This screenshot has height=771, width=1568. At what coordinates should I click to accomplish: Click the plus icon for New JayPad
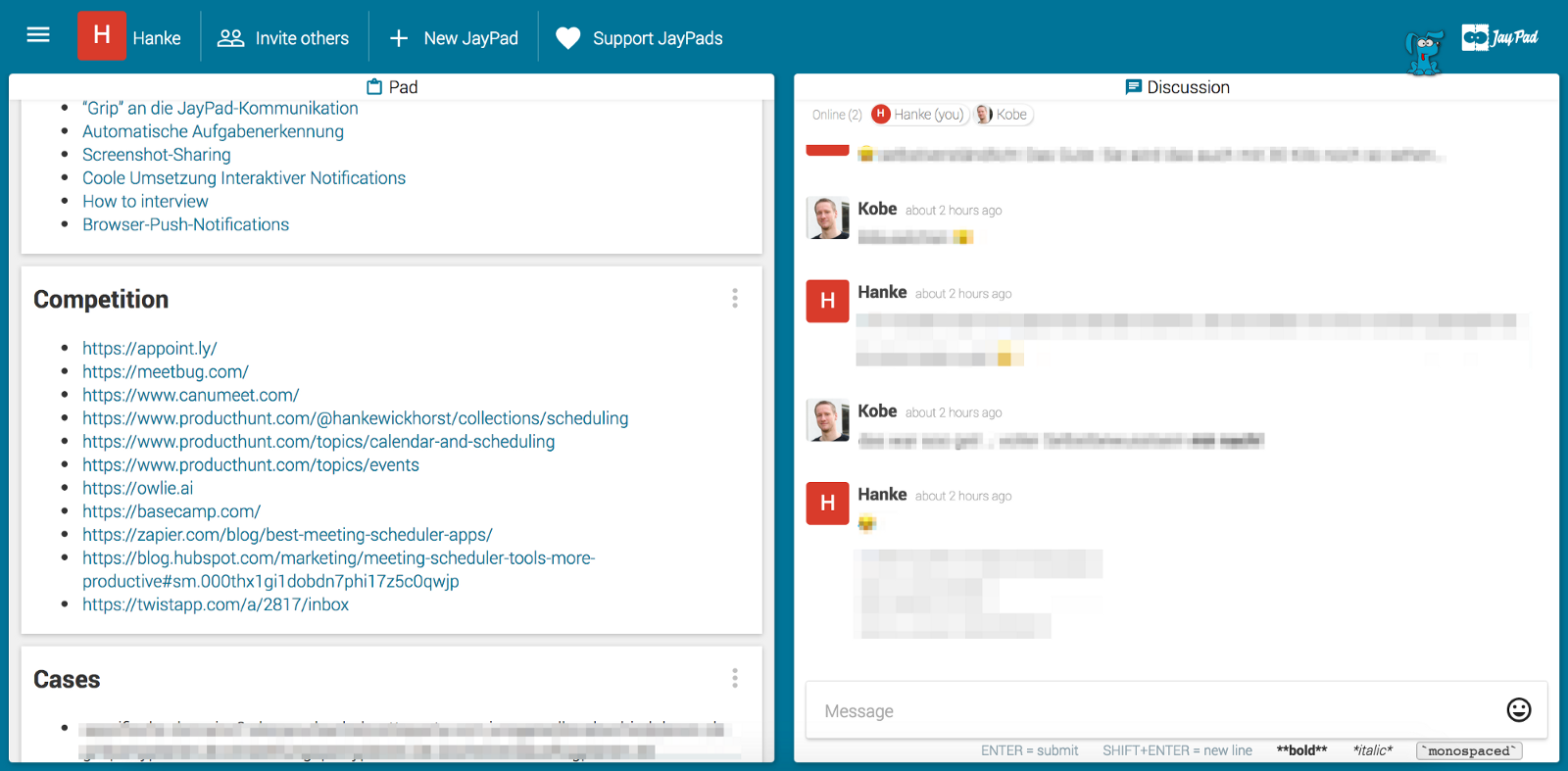pos(398,38)
